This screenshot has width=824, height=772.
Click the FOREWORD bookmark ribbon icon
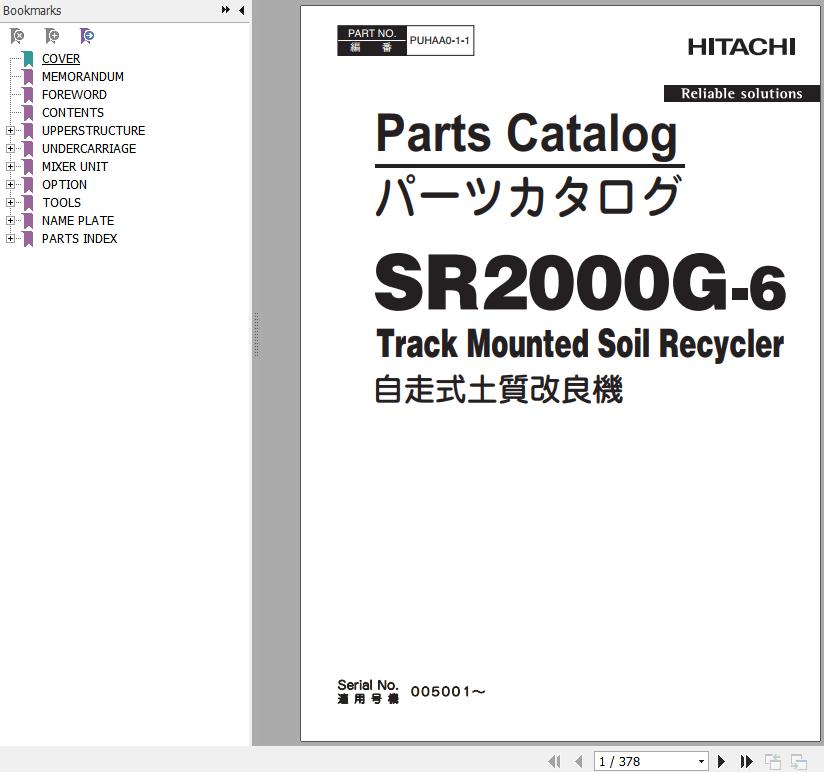coord(28,95)
